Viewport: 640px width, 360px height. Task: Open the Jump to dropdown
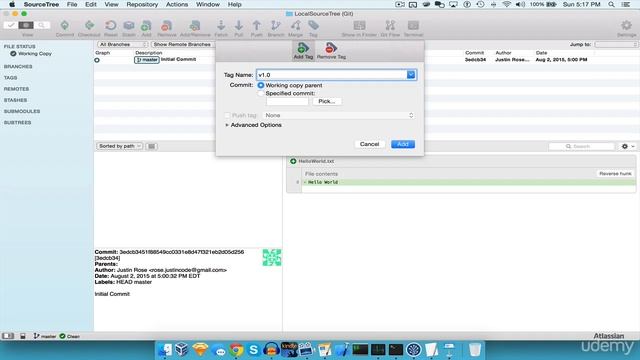pos(616,44)
